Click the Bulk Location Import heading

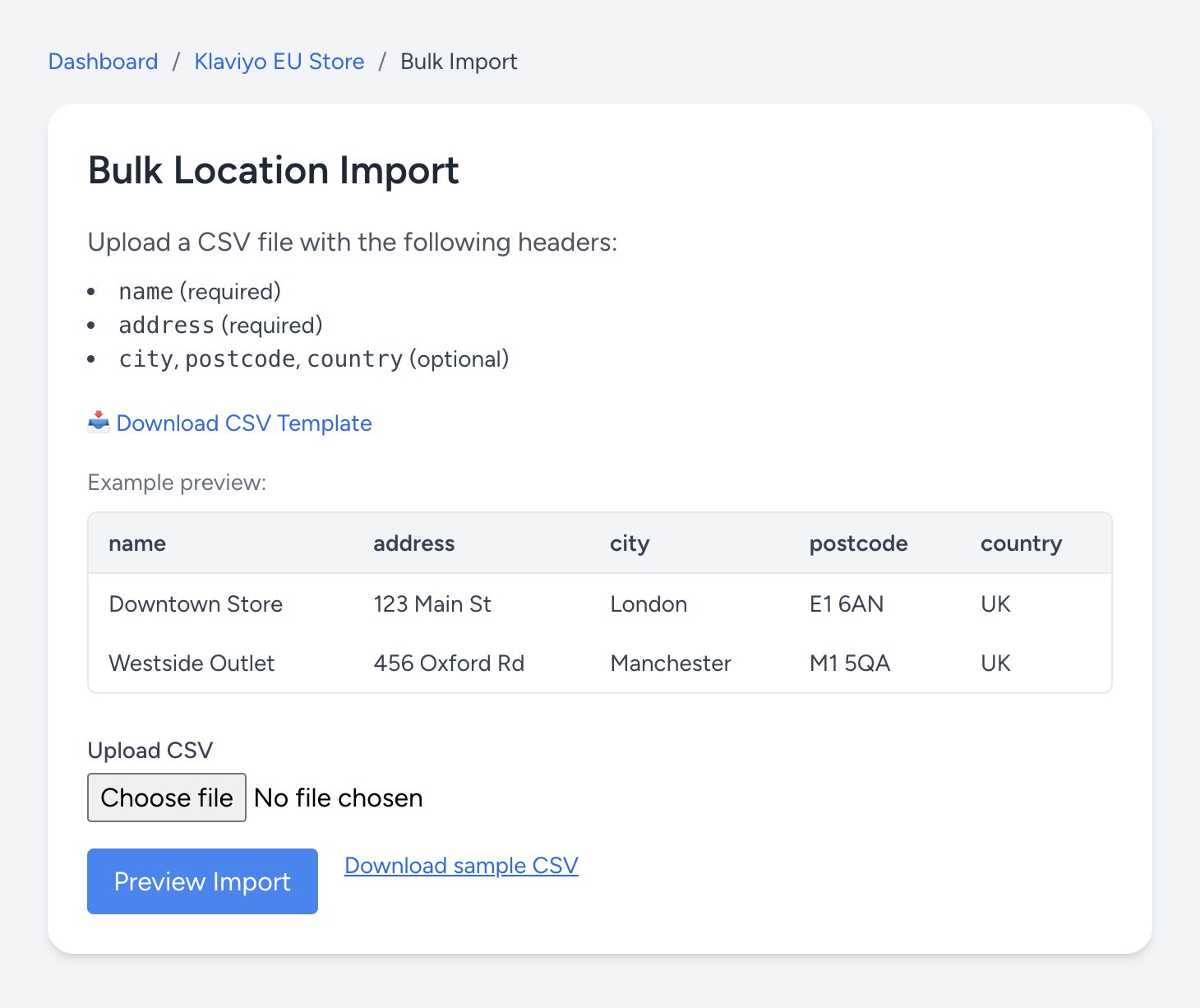274,170
